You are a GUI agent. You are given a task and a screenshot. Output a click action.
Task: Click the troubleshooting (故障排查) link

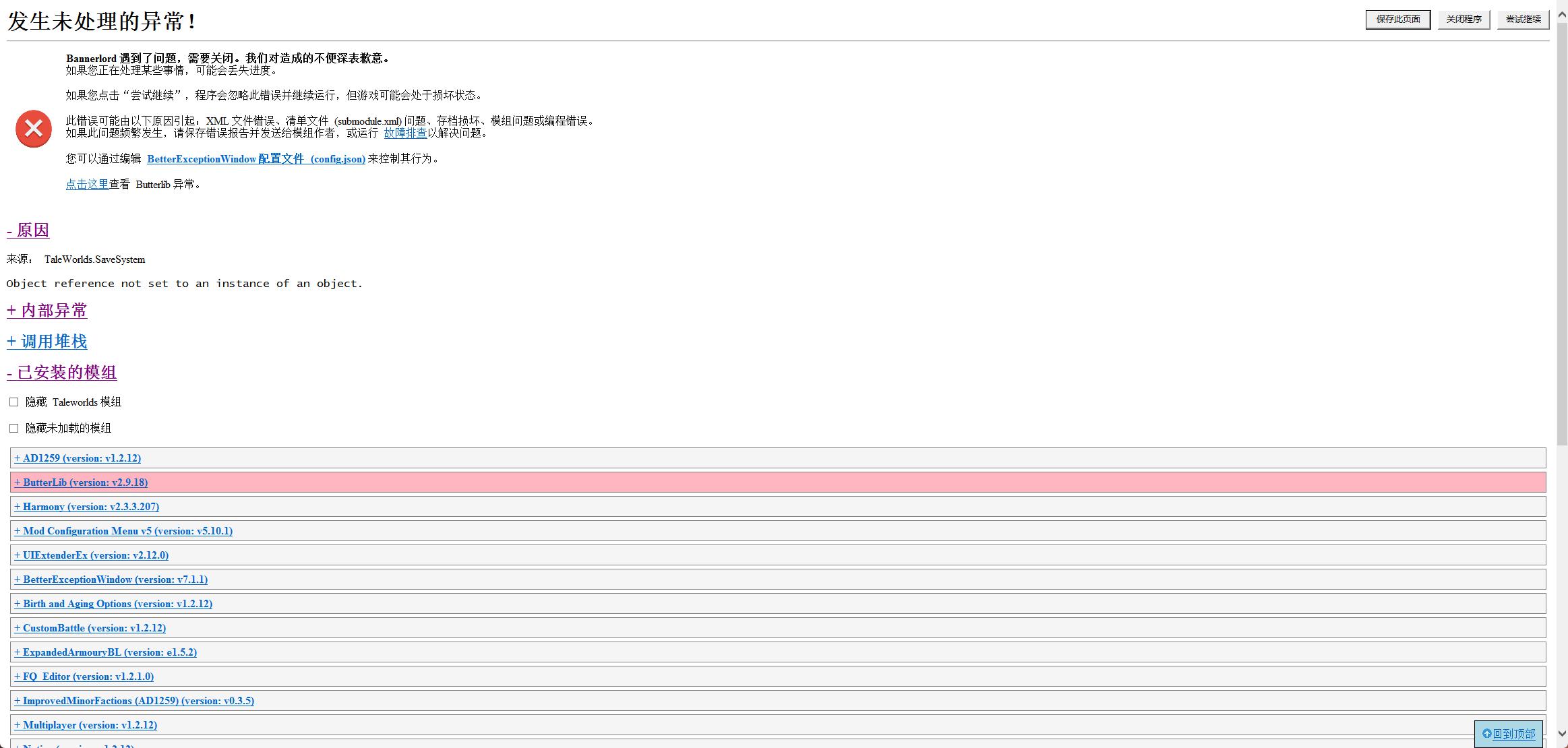pos(405,133)
